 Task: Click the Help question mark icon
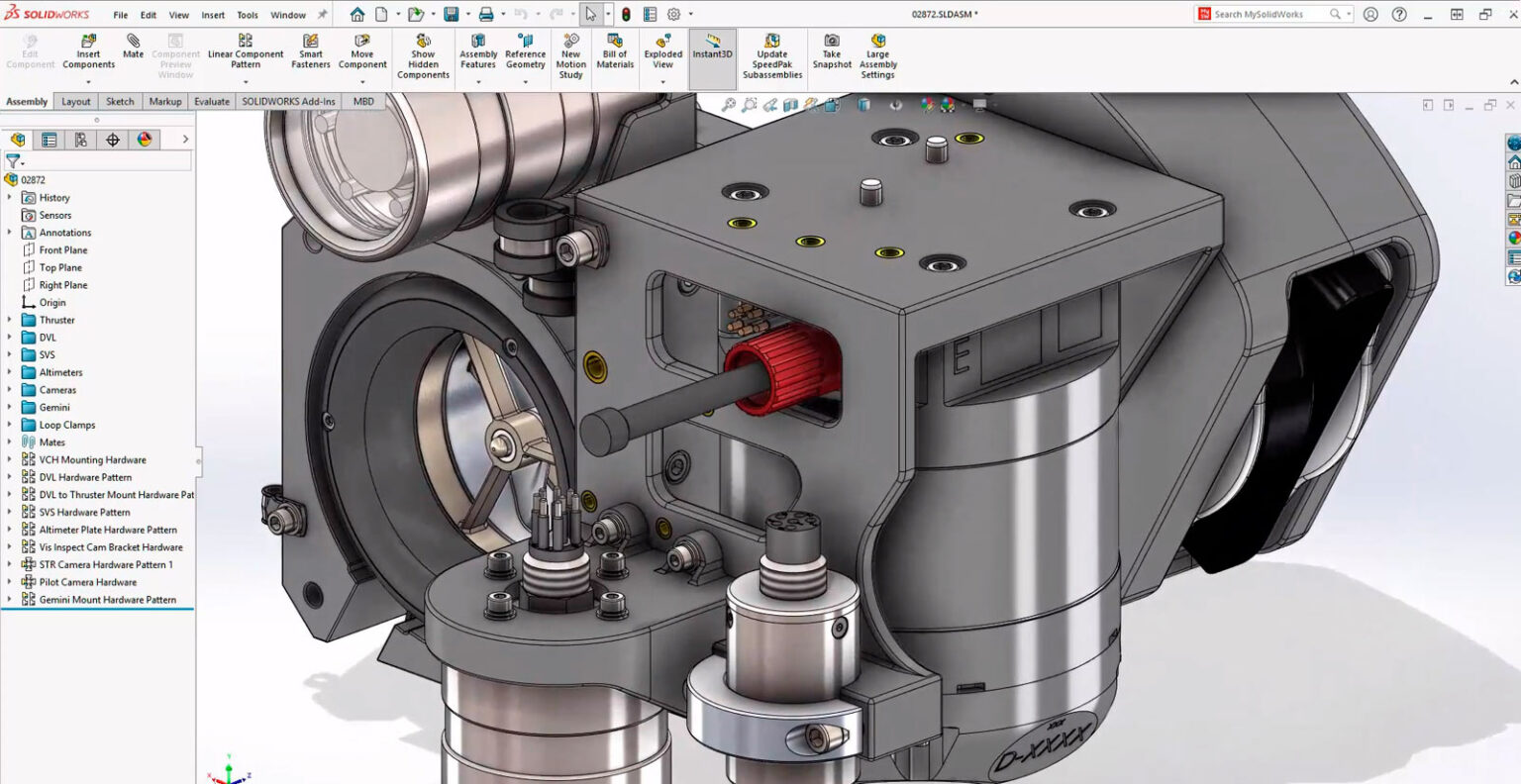coord(1399,14)
